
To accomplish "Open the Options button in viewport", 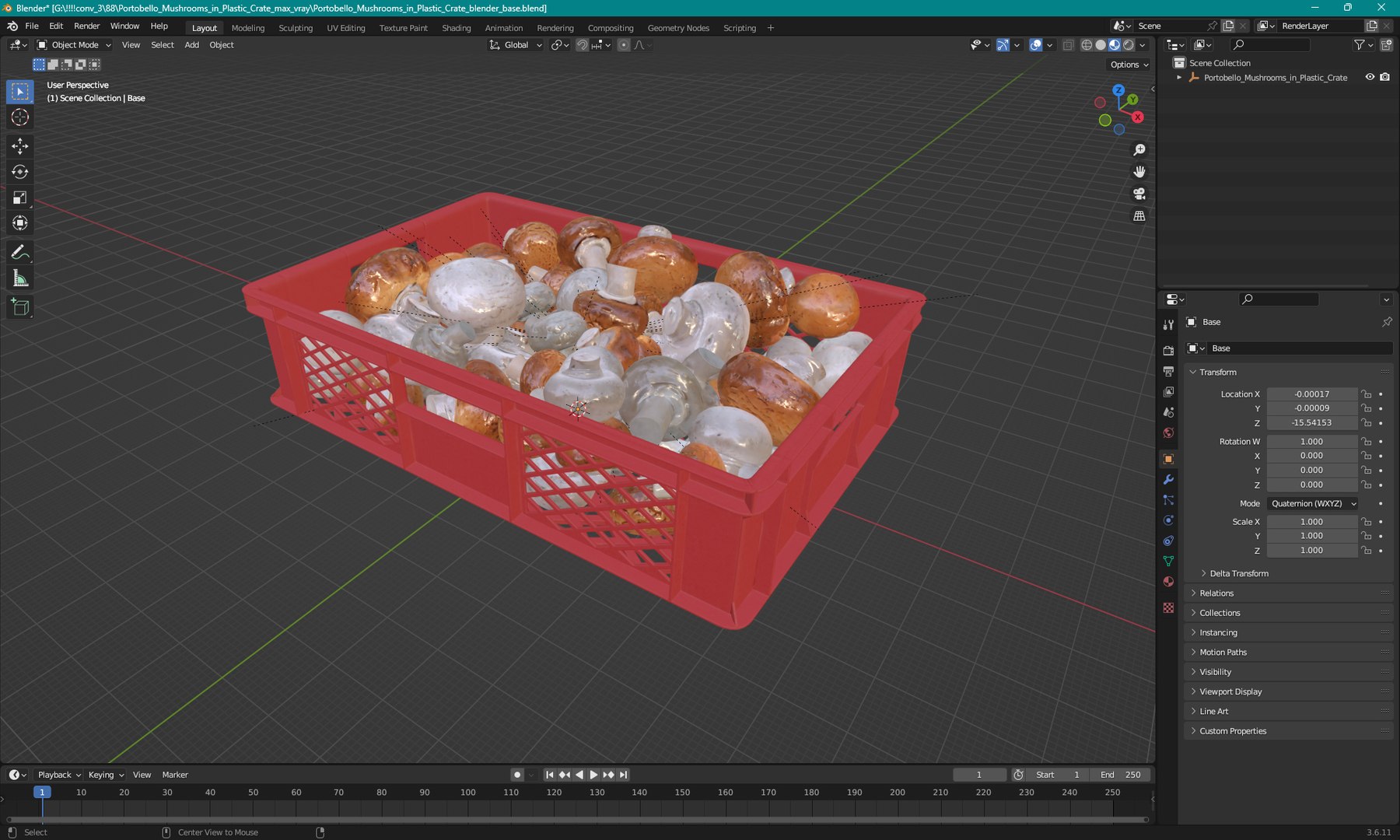I will 1129,65.
